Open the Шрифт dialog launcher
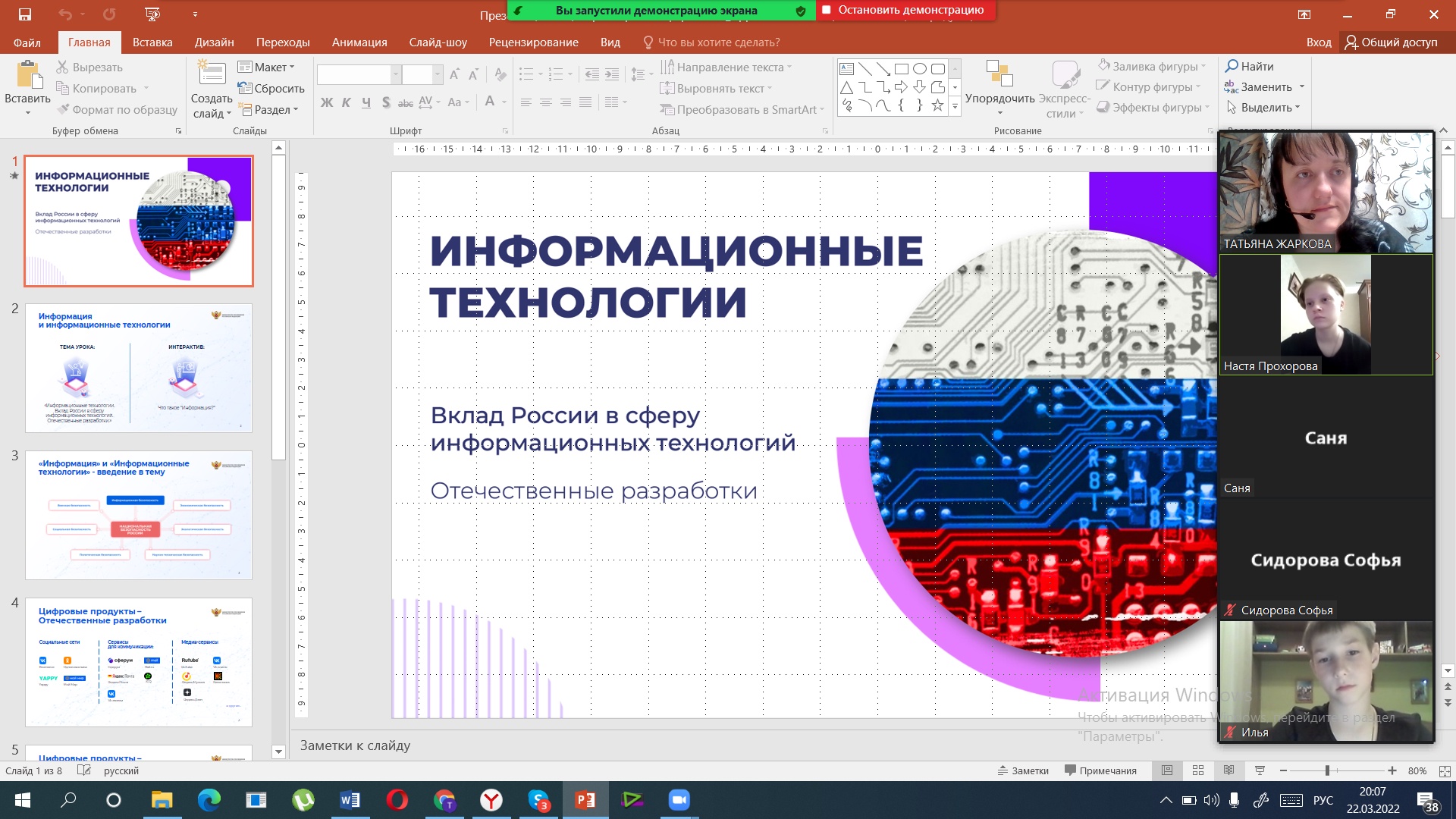 506,131
